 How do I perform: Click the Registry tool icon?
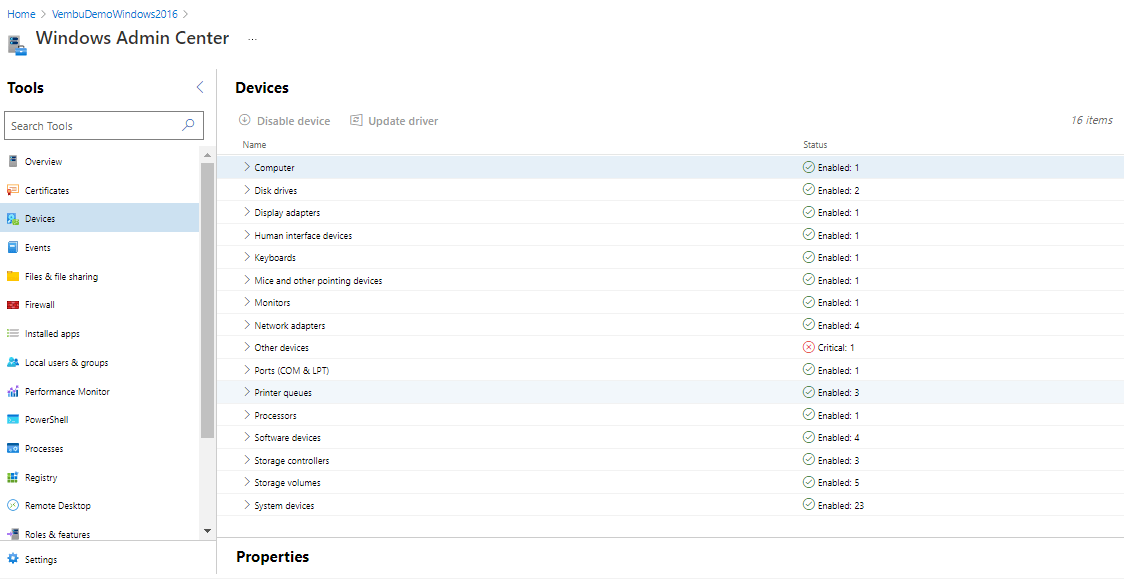[x=12, y=477]
